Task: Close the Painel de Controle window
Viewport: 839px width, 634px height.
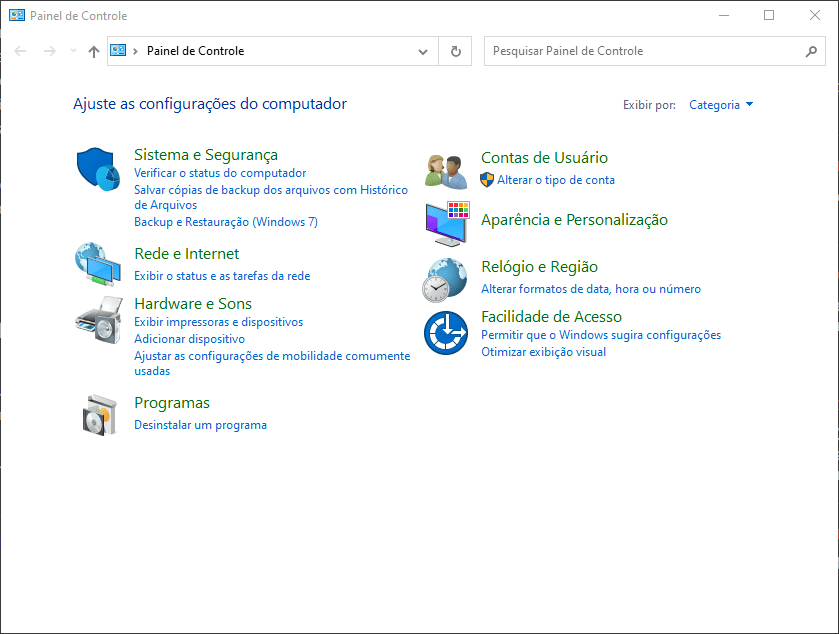Action: pyautogui.click(x=814, y=16)
